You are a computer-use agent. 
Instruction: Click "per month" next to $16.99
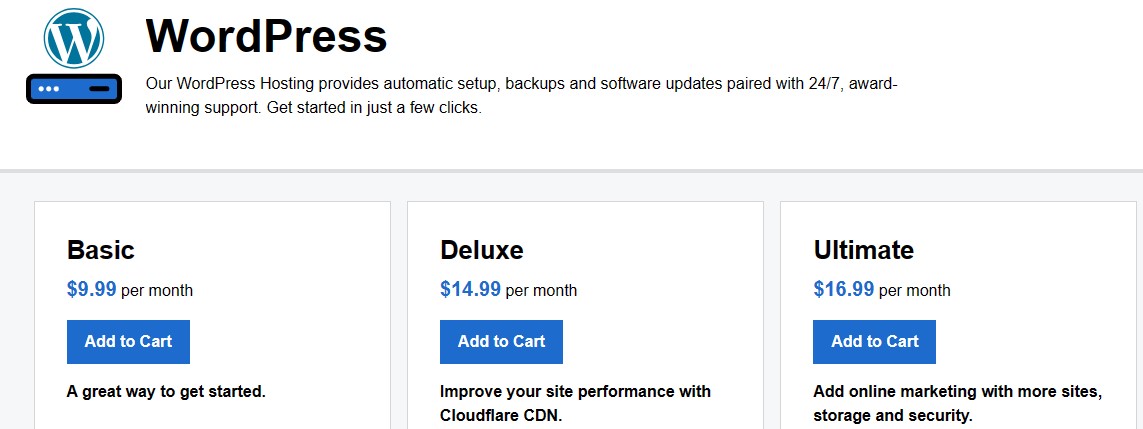click(x=915, y=291)
